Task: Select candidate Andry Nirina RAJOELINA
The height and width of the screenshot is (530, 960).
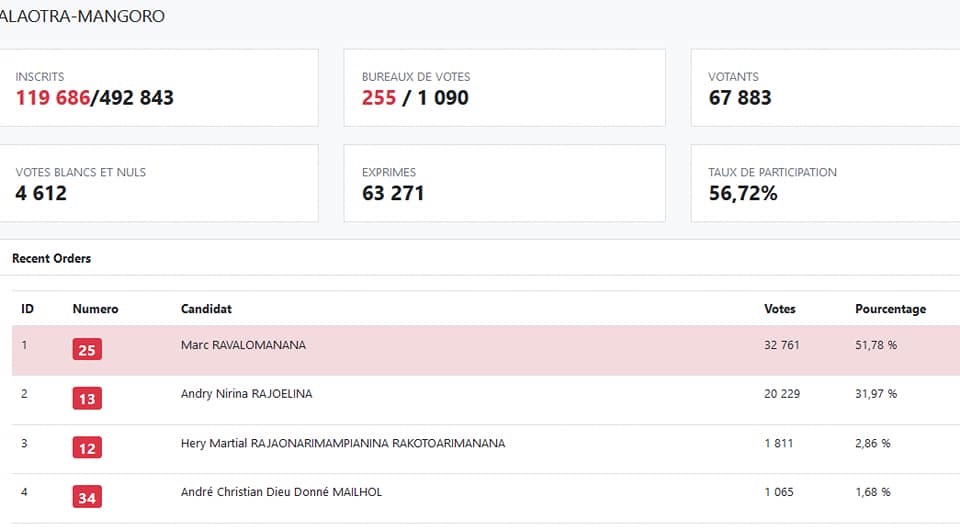Action: pos(246,394)
